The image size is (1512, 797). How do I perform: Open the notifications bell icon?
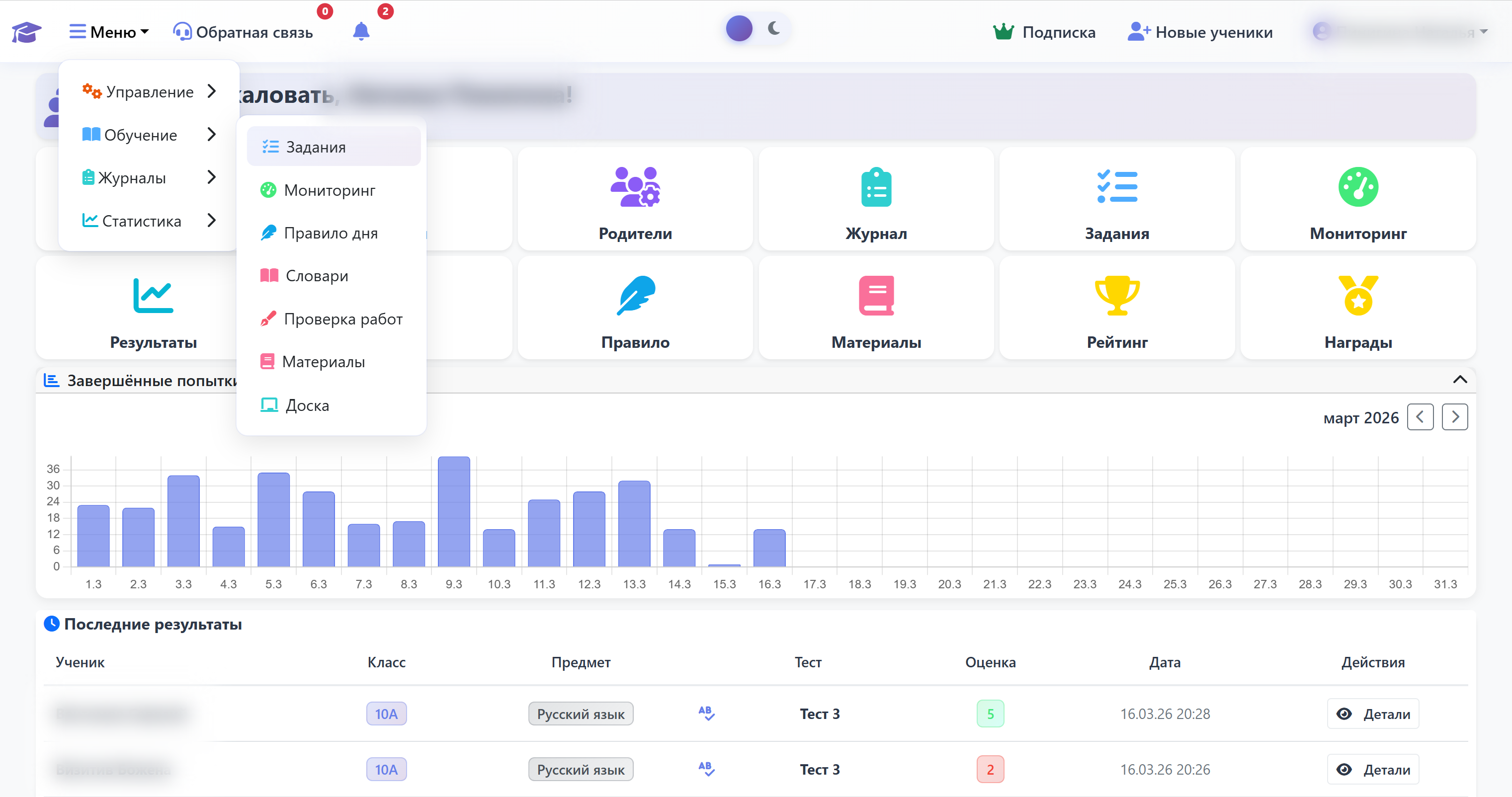point(361,31)
